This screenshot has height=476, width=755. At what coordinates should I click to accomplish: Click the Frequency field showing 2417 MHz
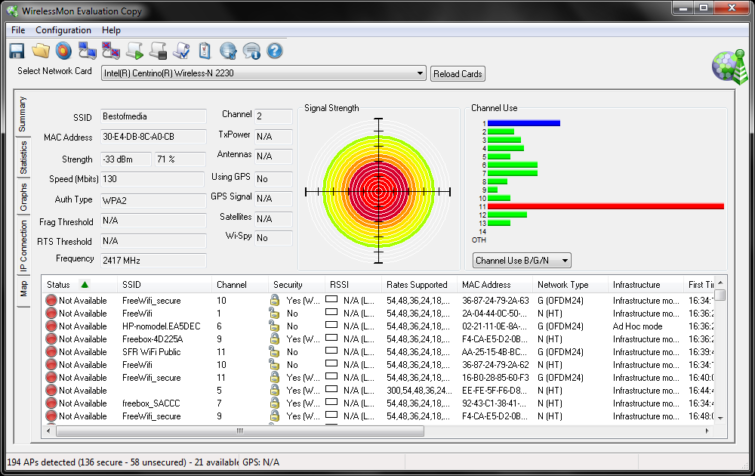coord(153,260)
